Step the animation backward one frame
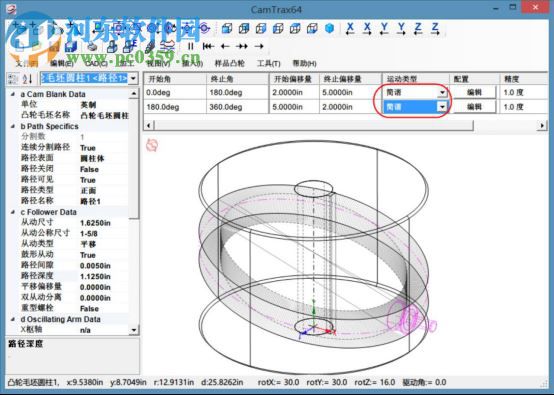The image size is (554, 395). coord(225,46)
